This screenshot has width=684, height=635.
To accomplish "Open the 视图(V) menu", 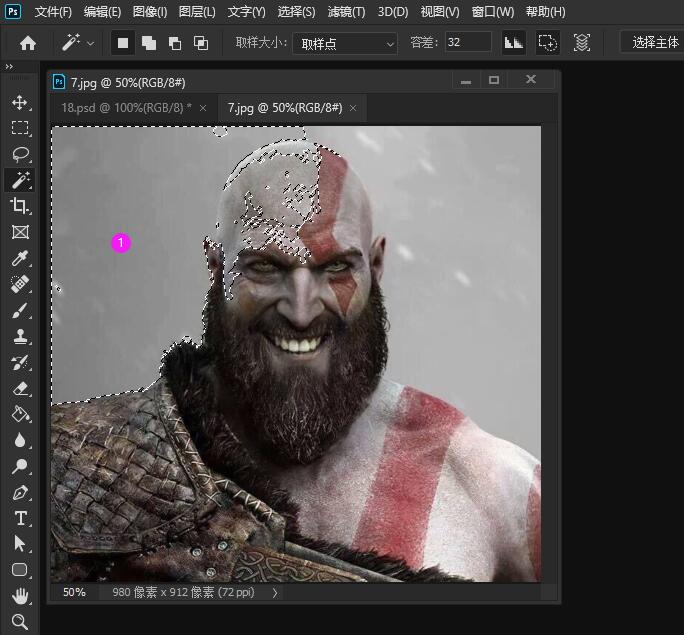I will tap(440, 12).
